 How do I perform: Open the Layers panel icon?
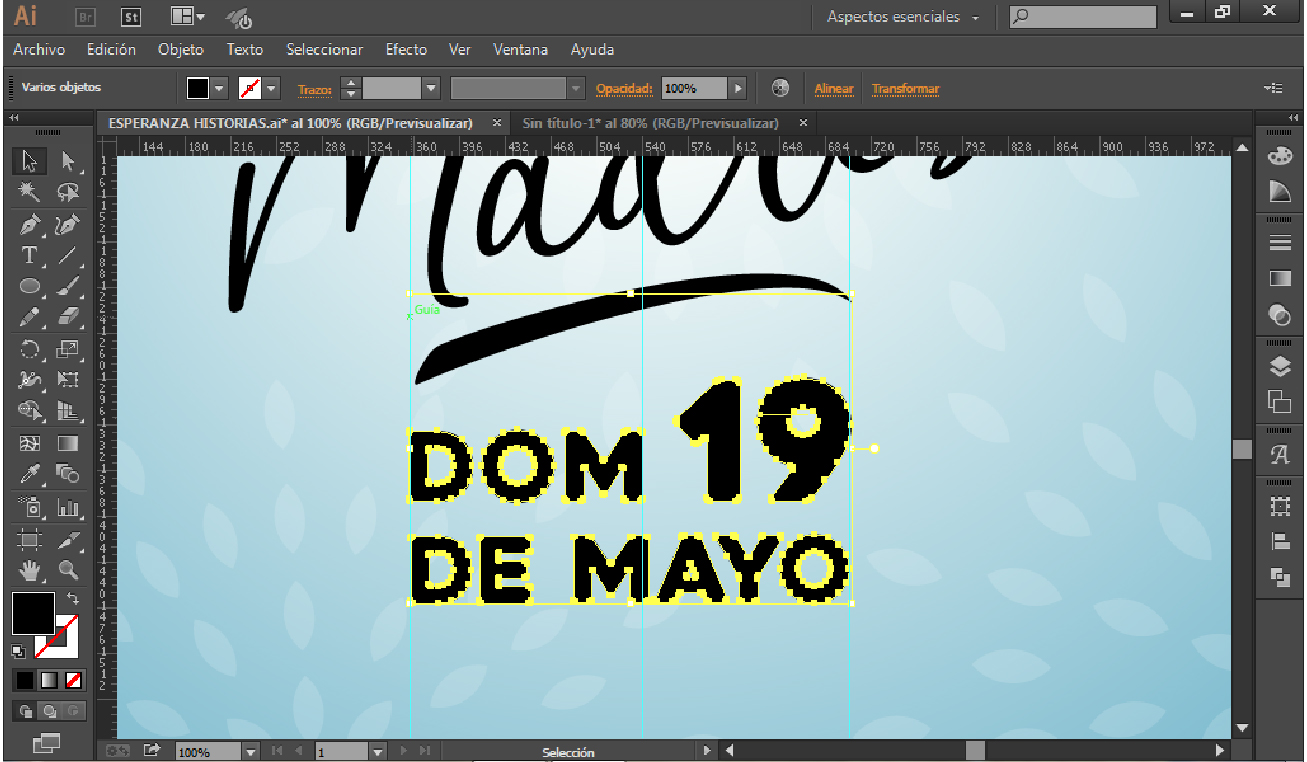pyautogui.click(x=1279, y=366)
